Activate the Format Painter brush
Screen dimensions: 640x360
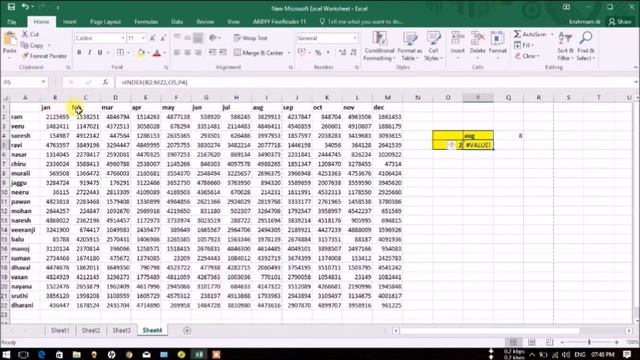(44, 56)
